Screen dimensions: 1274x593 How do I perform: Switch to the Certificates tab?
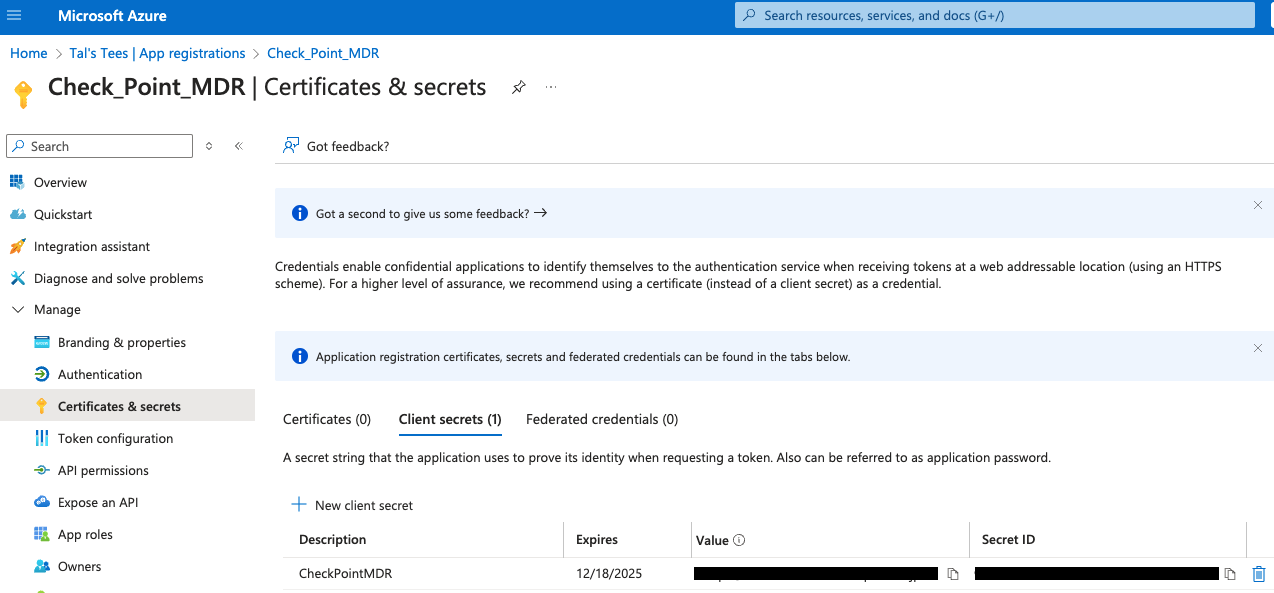(x=326, y=419)
